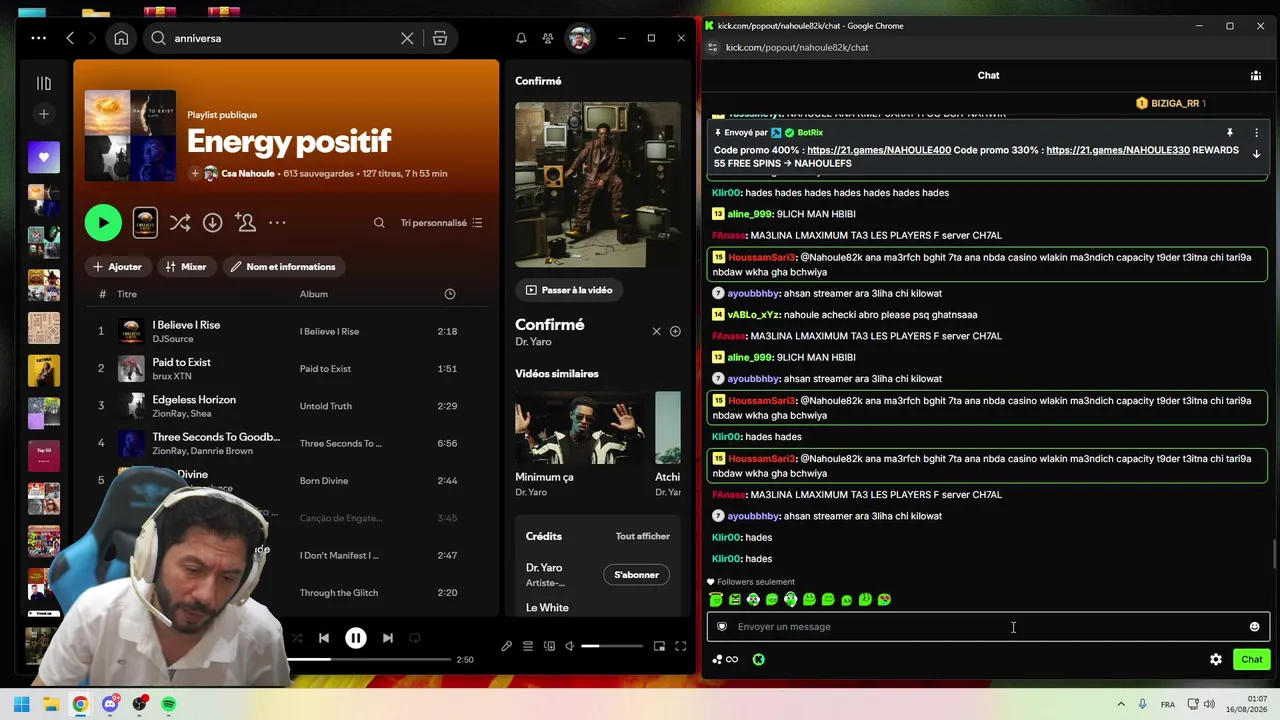Go back in Spotify navigation

coord(70,38)
